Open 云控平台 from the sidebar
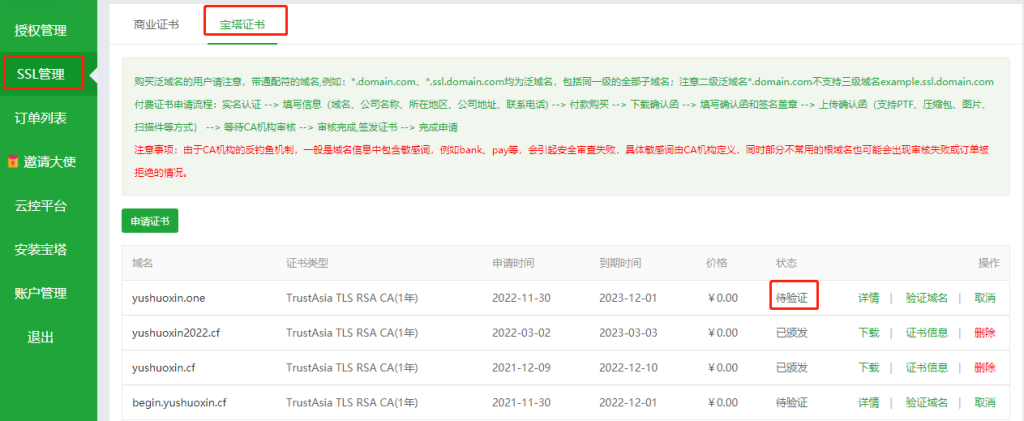This screenshot has width=1024, height=421. point(41,206)
